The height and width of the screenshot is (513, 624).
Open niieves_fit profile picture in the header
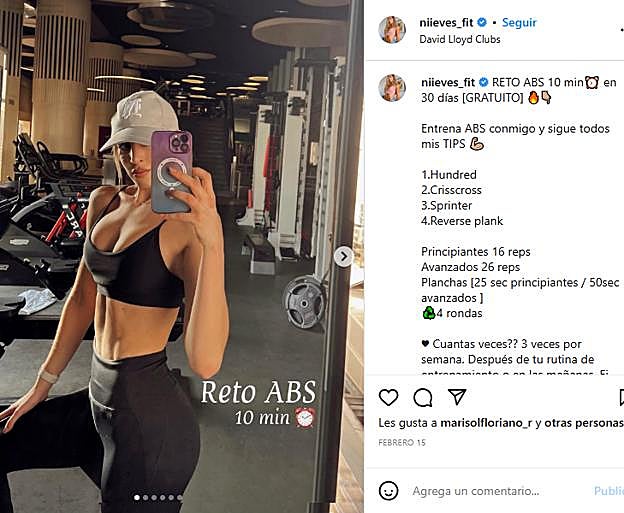click(x=392, y=29)
